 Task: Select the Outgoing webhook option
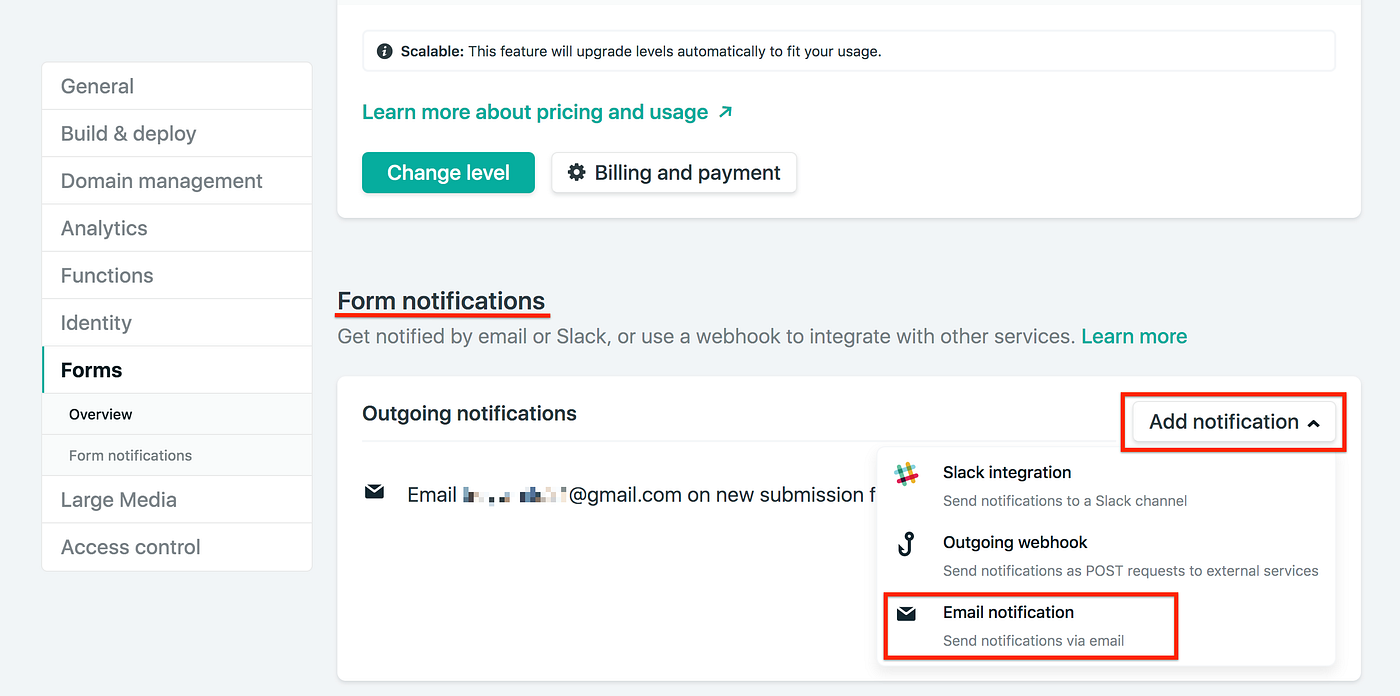point(1014,542)
